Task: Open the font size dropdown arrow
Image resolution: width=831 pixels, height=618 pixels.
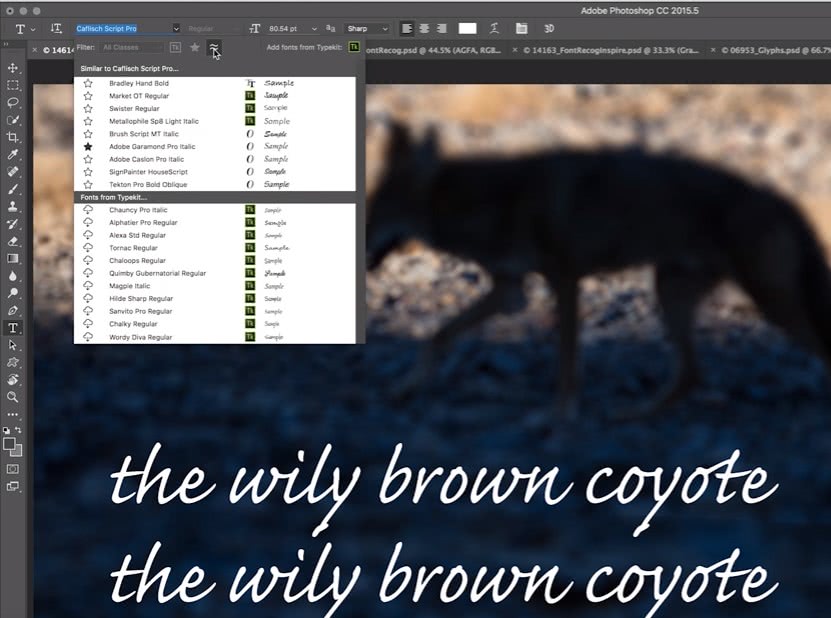Action: click(314, 29)
